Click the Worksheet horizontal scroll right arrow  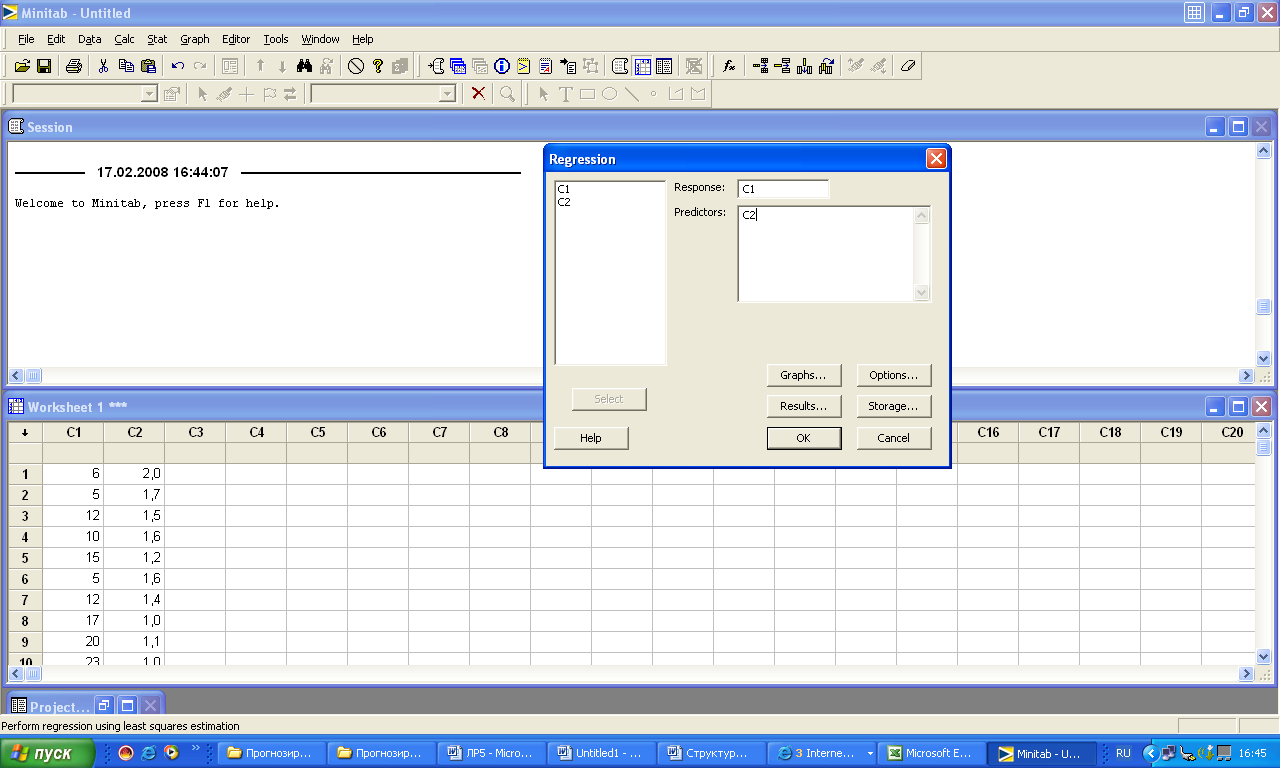pyautogui.click(x=1246, y=674)
